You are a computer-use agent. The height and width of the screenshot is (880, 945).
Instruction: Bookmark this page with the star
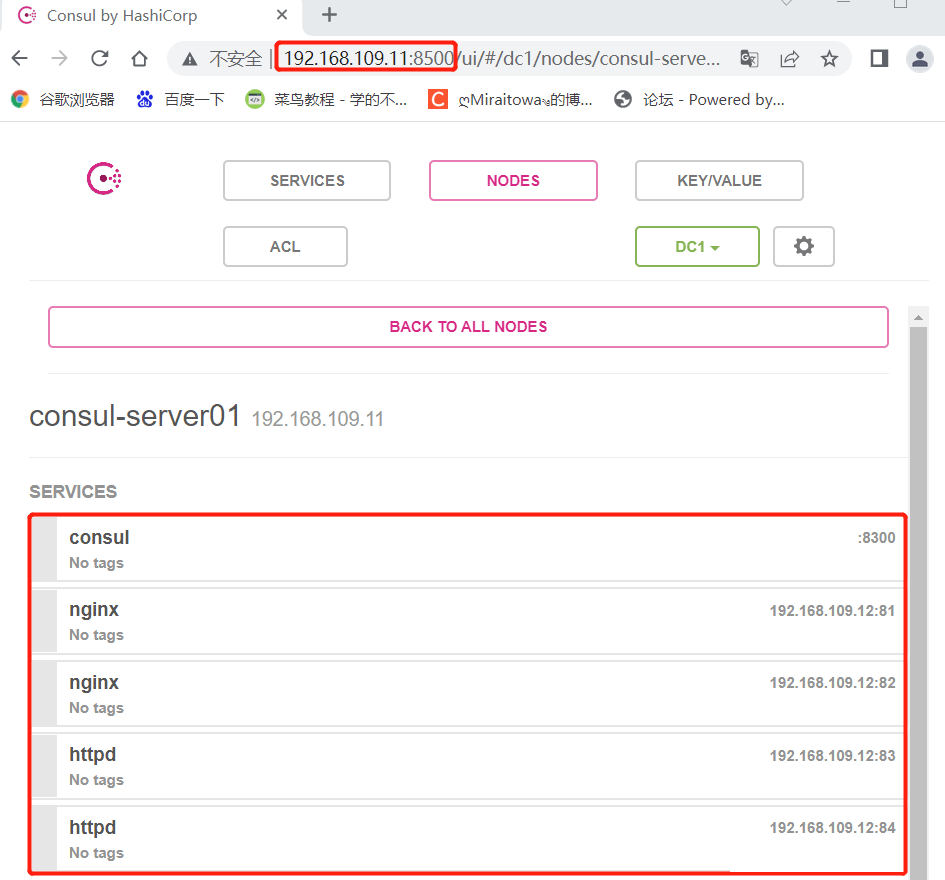(x=829, y=58)
